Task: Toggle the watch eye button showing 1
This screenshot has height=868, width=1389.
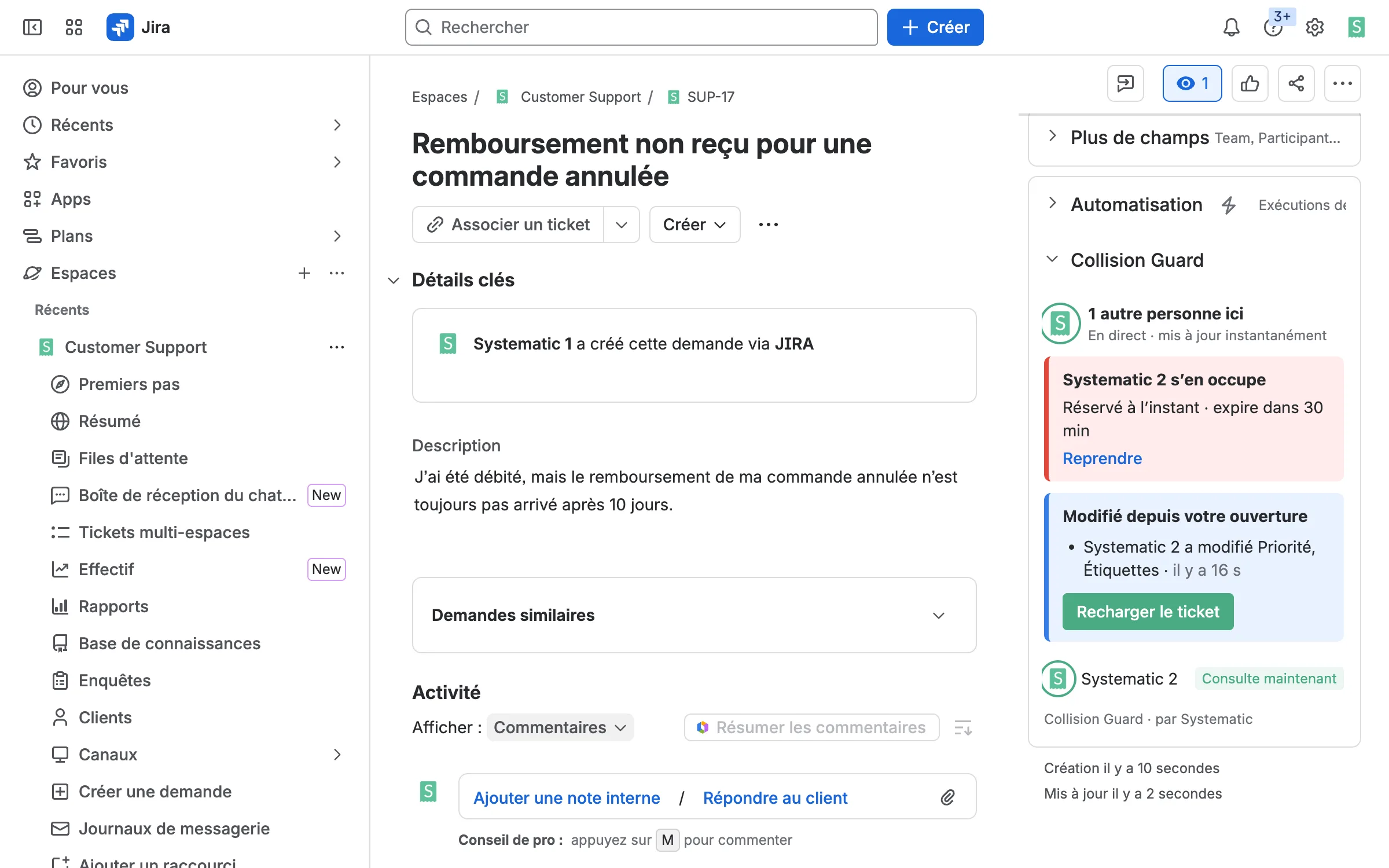Action: tap(1192, 83)
